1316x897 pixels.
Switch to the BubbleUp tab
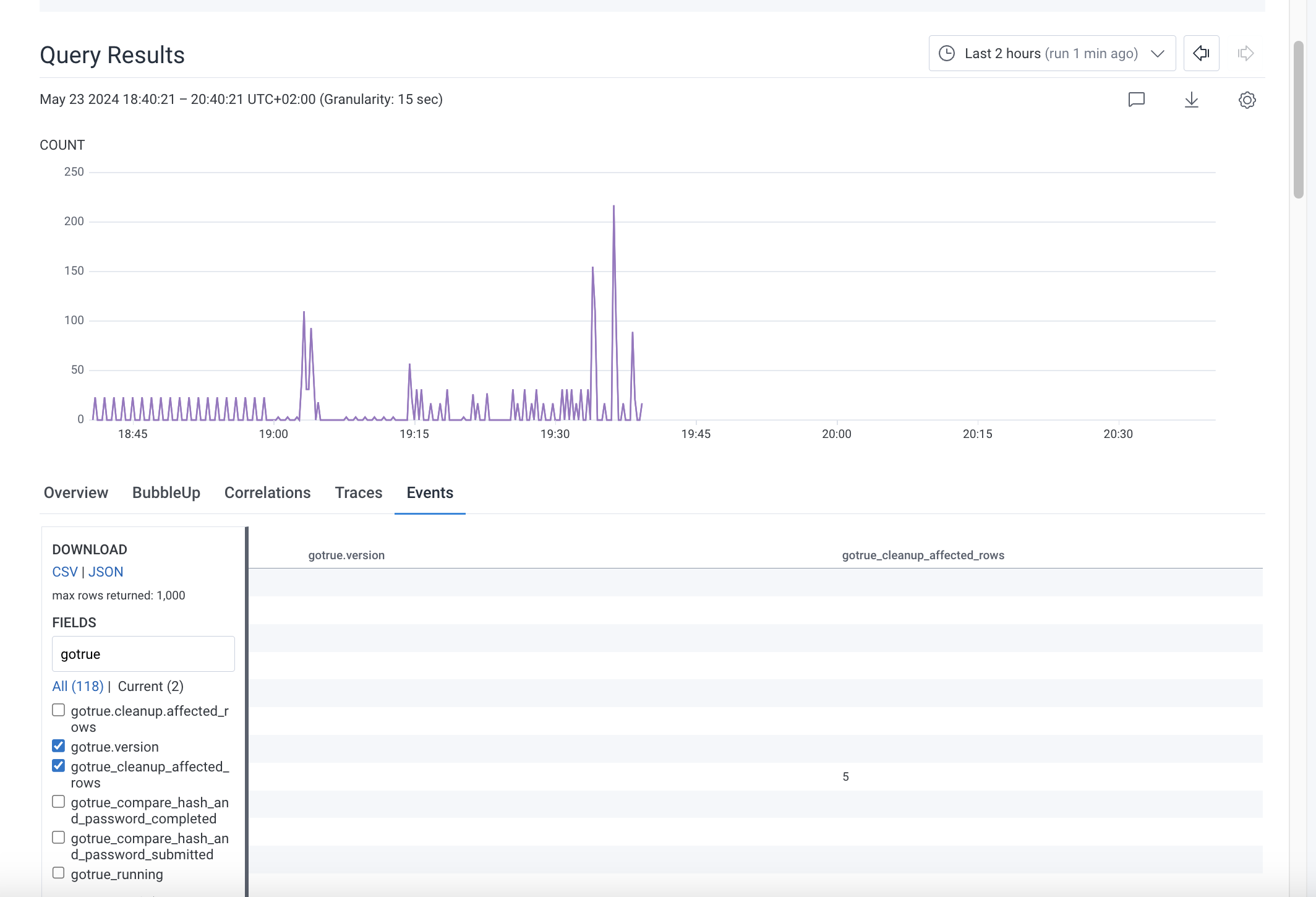click(x=166, y=492)
